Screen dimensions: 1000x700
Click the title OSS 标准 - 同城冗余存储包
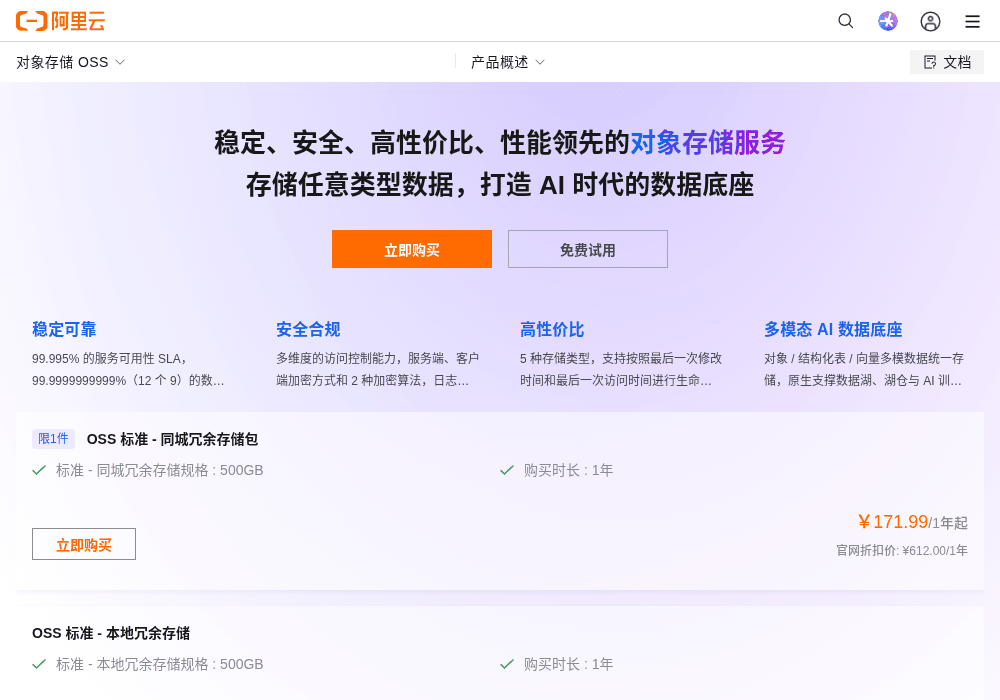[x=172, y=439]
